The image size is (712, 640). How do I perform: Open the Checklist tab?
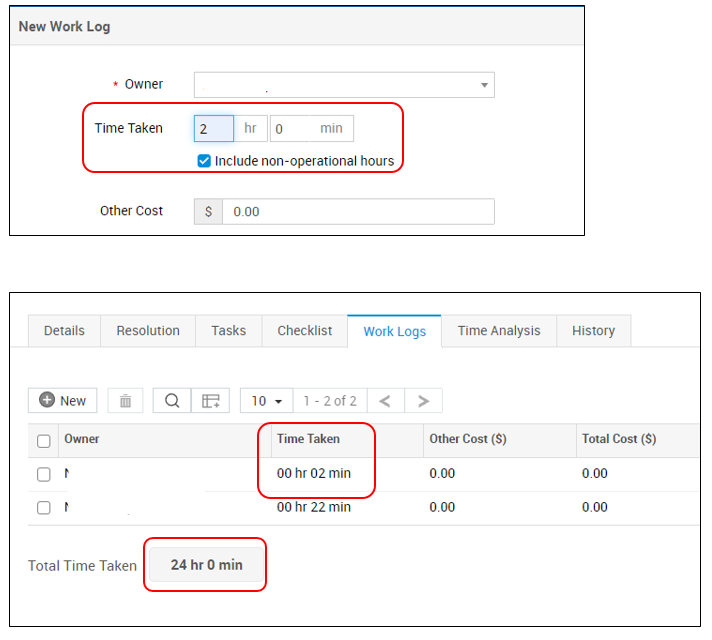click(305, 331)
